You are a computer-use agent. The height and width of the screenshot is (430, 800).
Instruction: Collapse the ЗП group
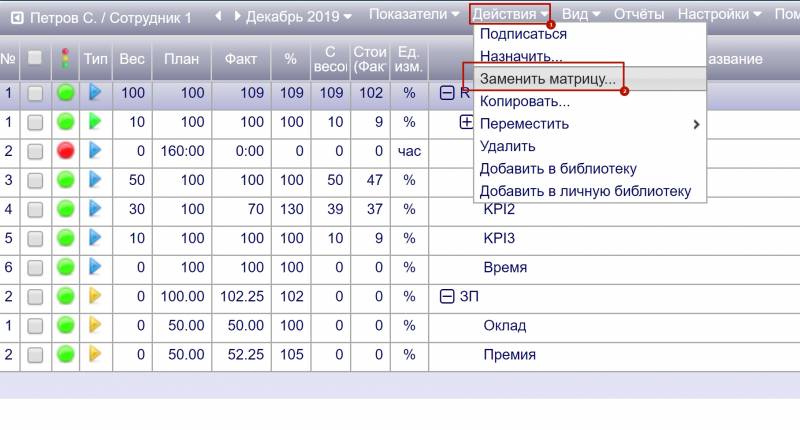[x=447, y=296]
